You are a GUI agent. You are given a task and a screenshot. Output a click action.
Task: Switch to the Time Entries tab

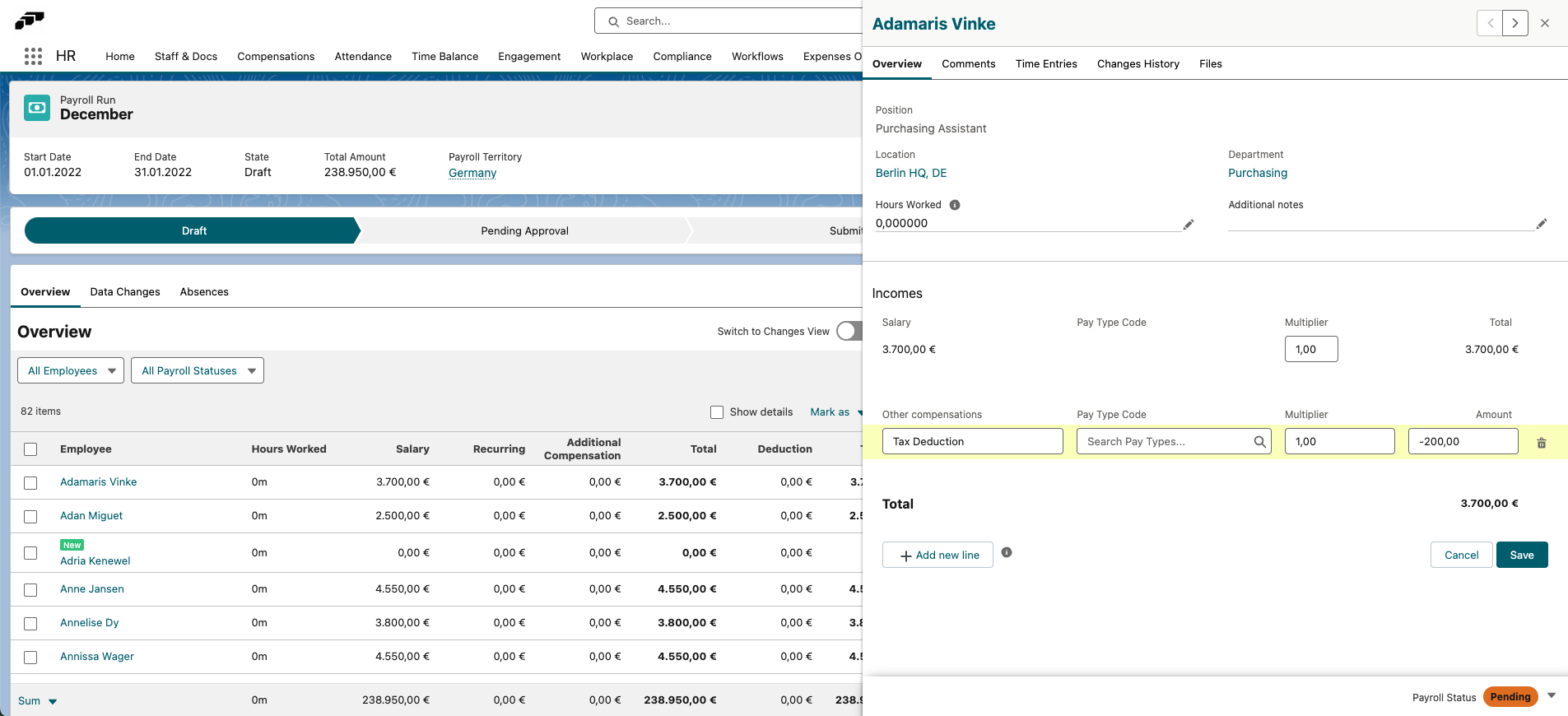pos(1045,64)
